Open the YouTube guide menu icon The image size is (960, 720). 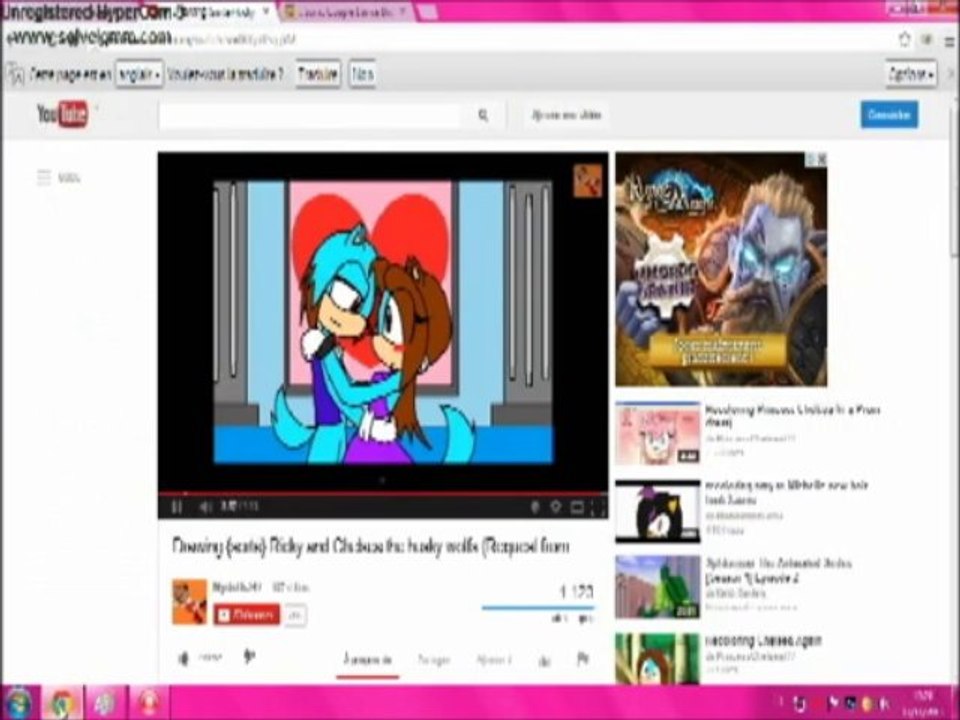[x=44, y=178]
